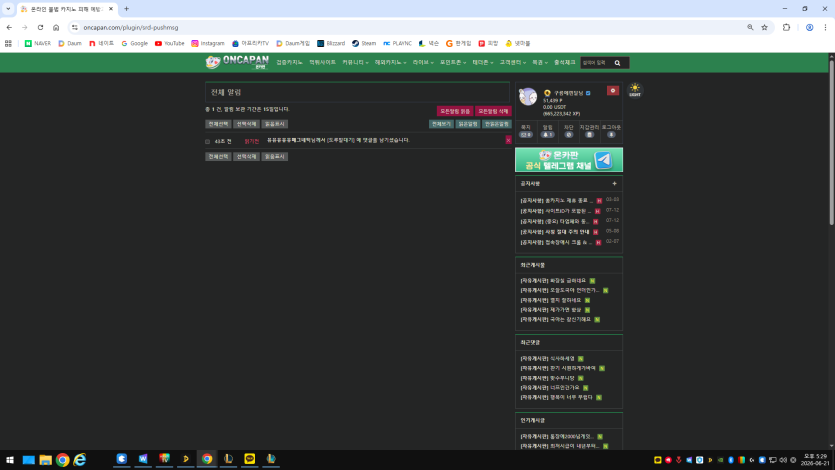The height and width of the screenshot is (470, 835).
Task: Open the first post under 최근게시물
Action: (553, 281)
